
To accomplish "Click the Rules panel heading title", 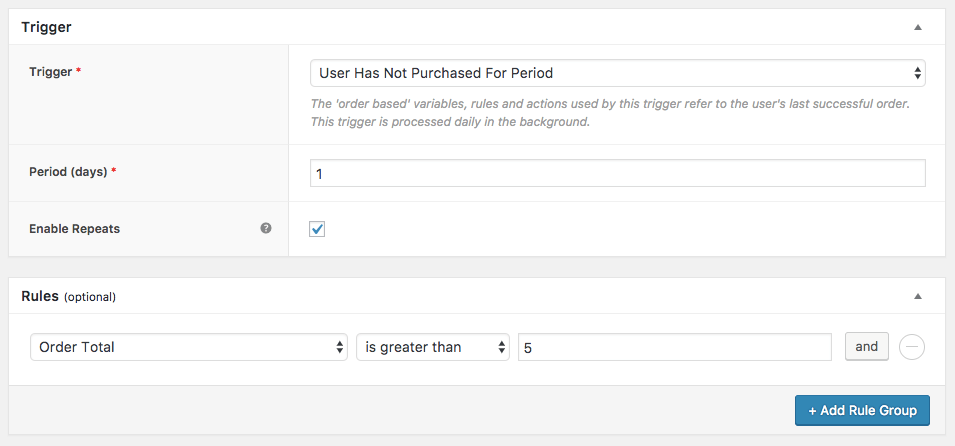I will (x=39, y=296).
